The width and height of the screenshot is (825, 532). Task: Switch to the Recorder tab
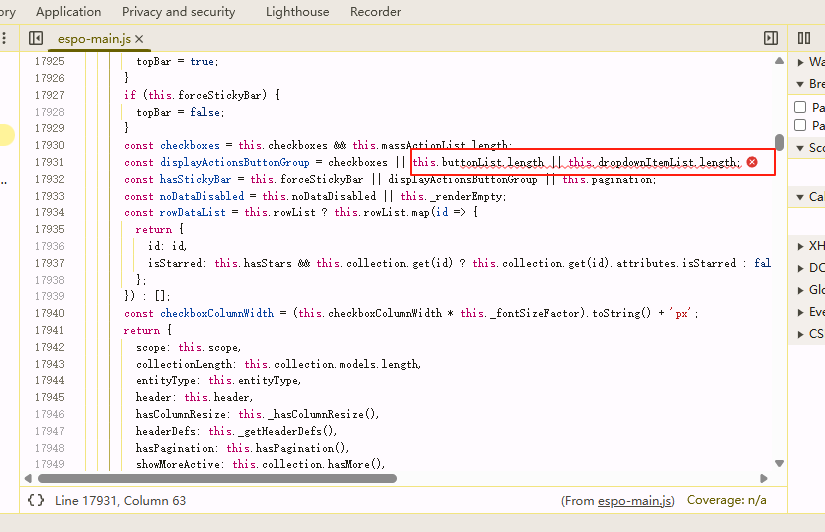(x=375, y=12)
